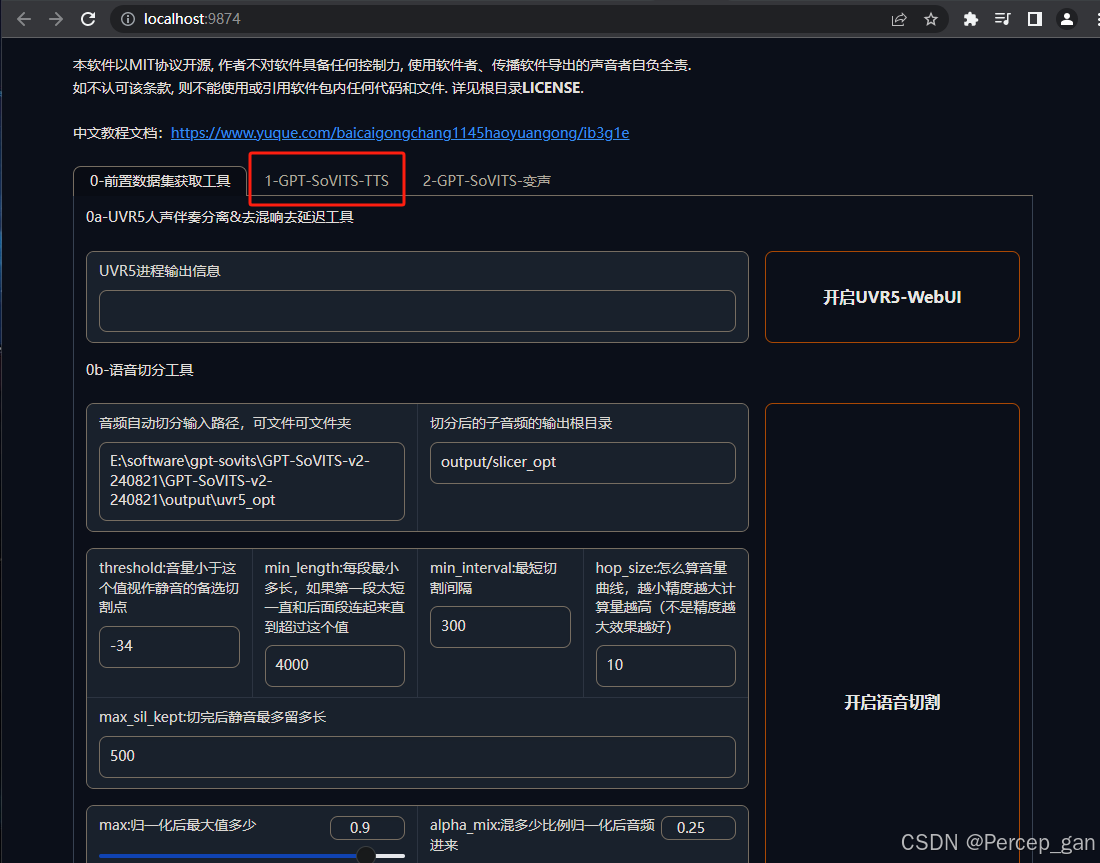Screen dimensions: 1100x863
Task: Edit the output/slicer_opt directory field
Action: click(582, 462)
